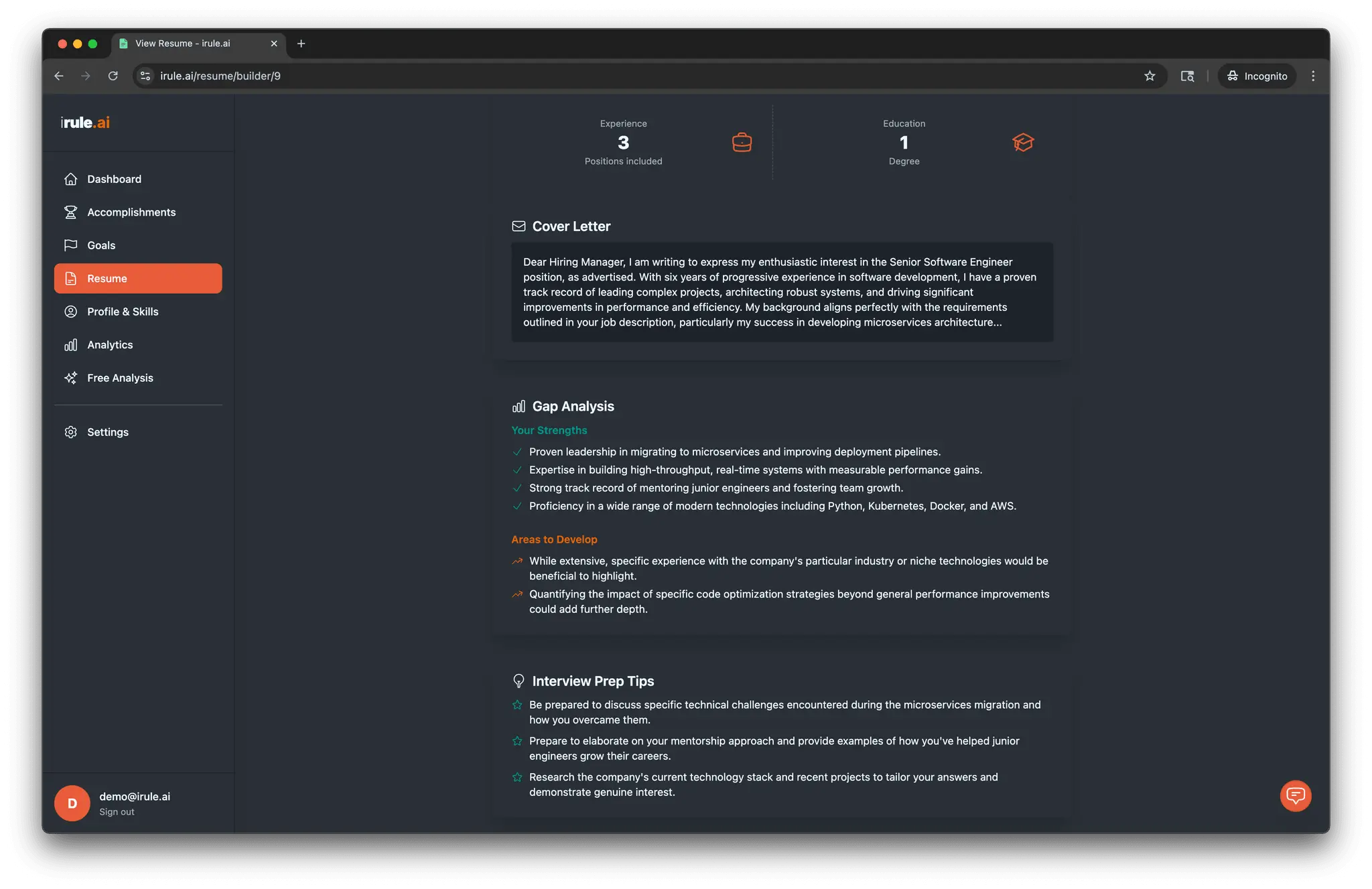Click the Interview Prep Tips heading
The image size is (1372, 889).
coord(593,681)
